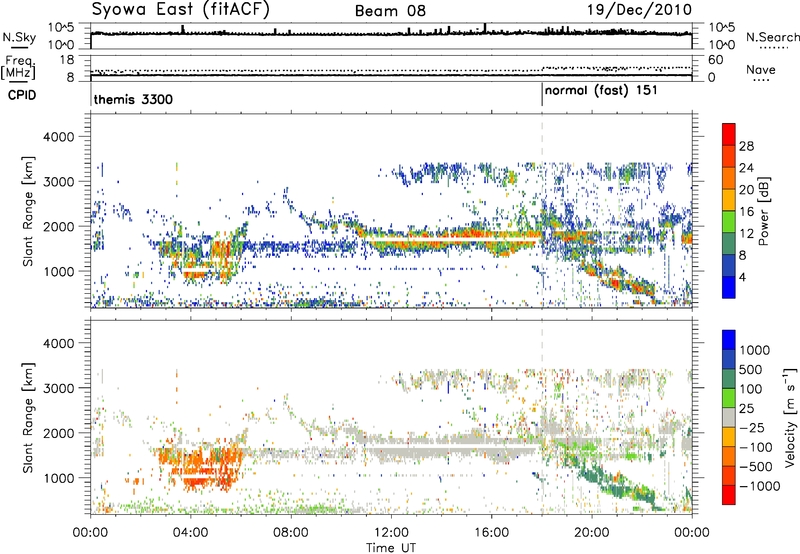Click the velocity panel 'Slant Range [km]' axis label
The image size is (800, 554).
point(28,417)
